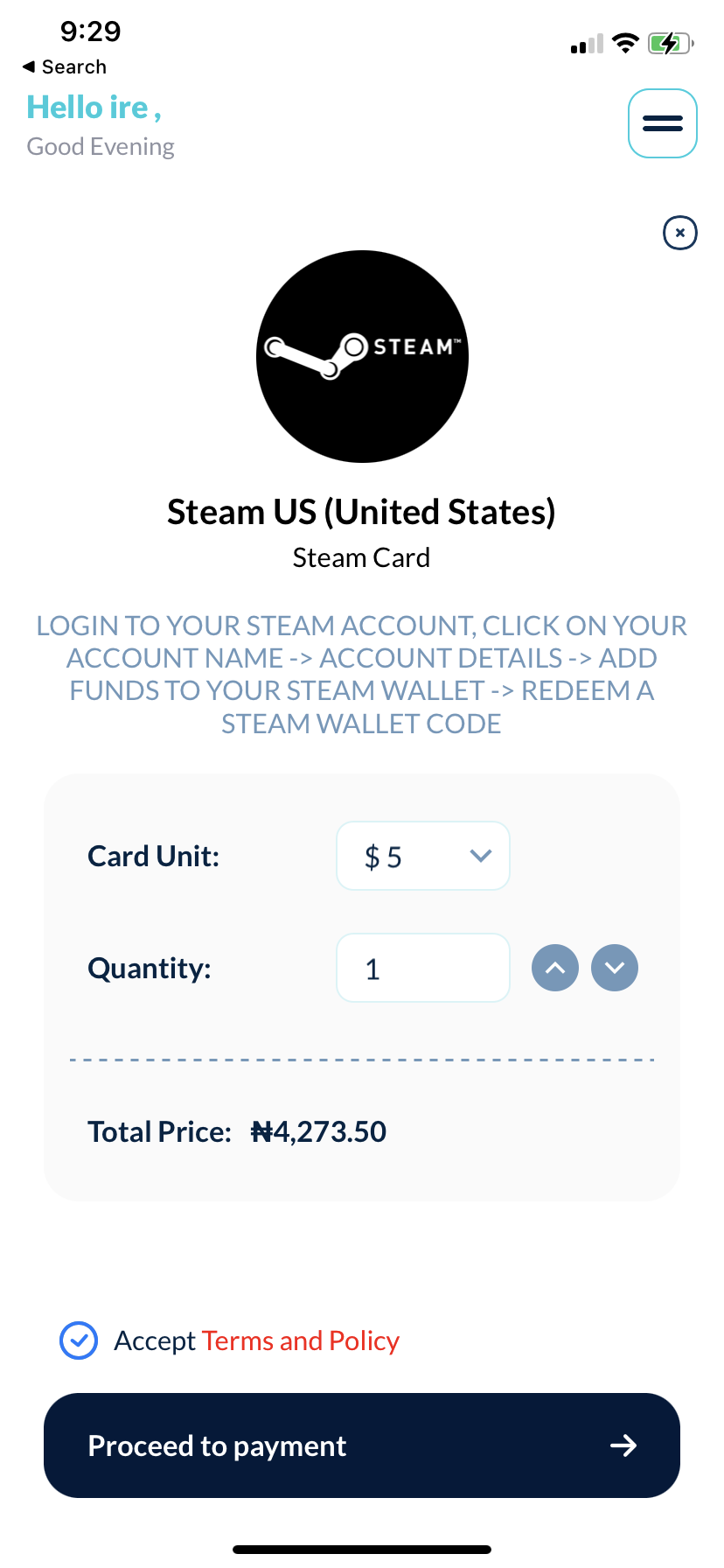The width and height of the screenshot is (724, 1568).
Task: Go back to Search
Action: [x=65, y=66]
